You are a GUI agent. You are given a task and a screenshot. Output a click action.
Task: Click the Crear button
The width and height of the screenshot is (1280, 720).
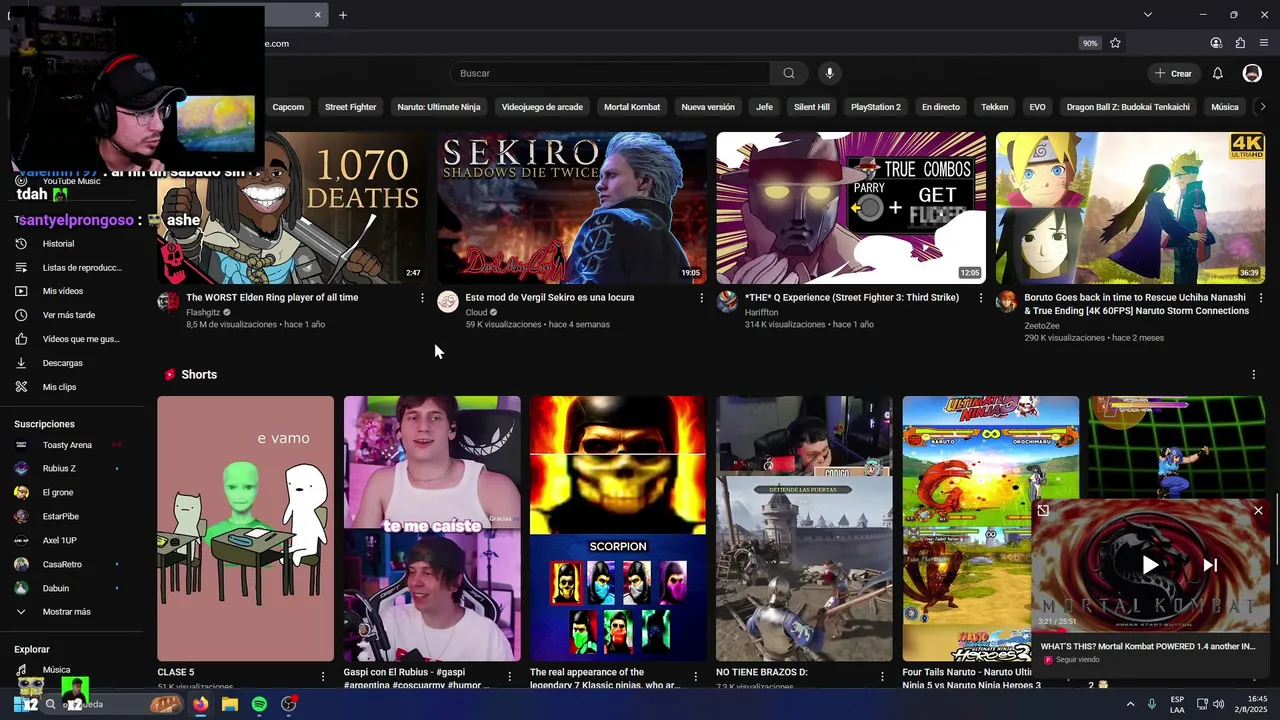[x=1173, y=73]
